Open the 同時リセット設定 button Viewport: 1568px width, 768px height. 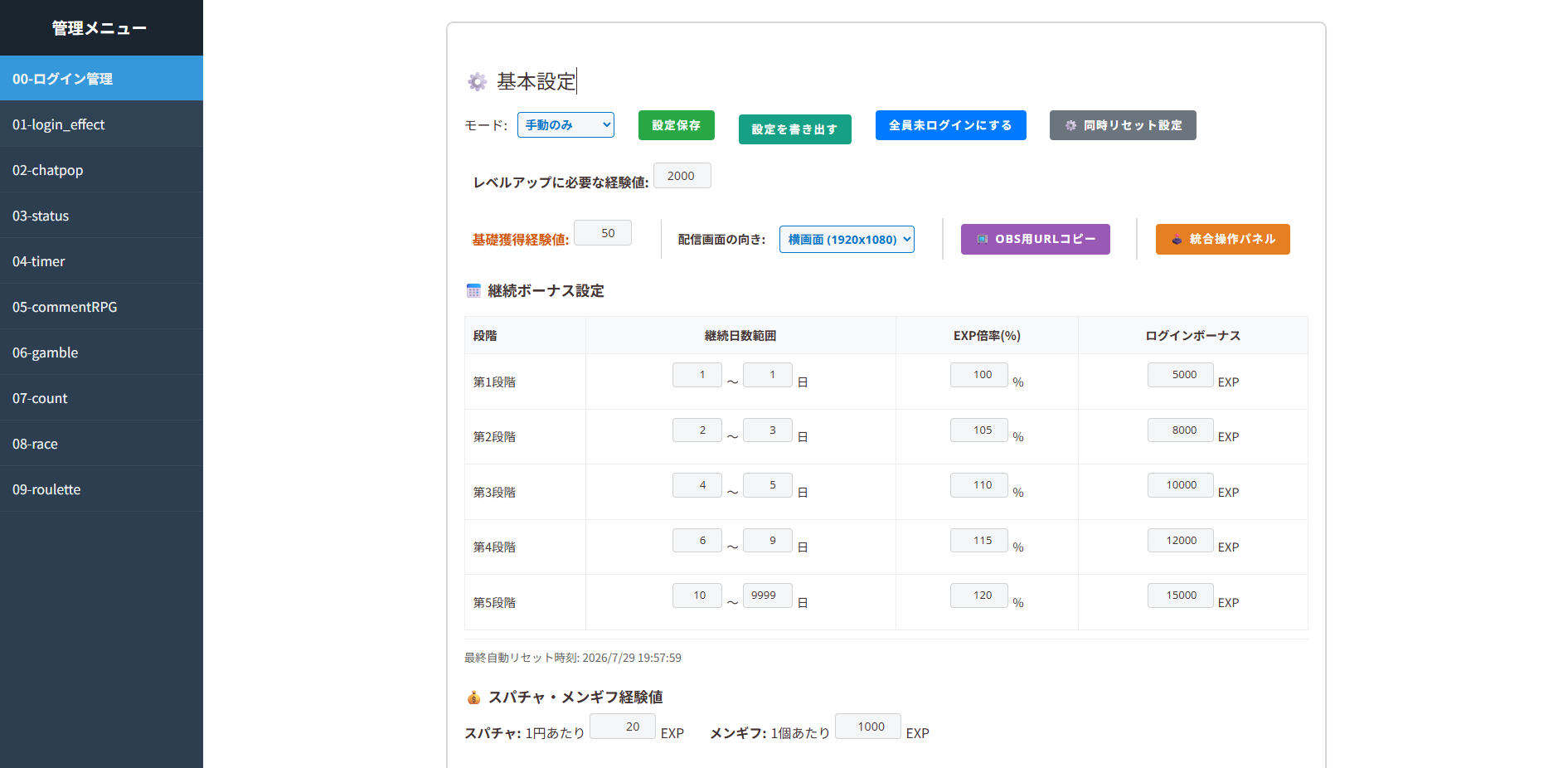coord(1123,125)
